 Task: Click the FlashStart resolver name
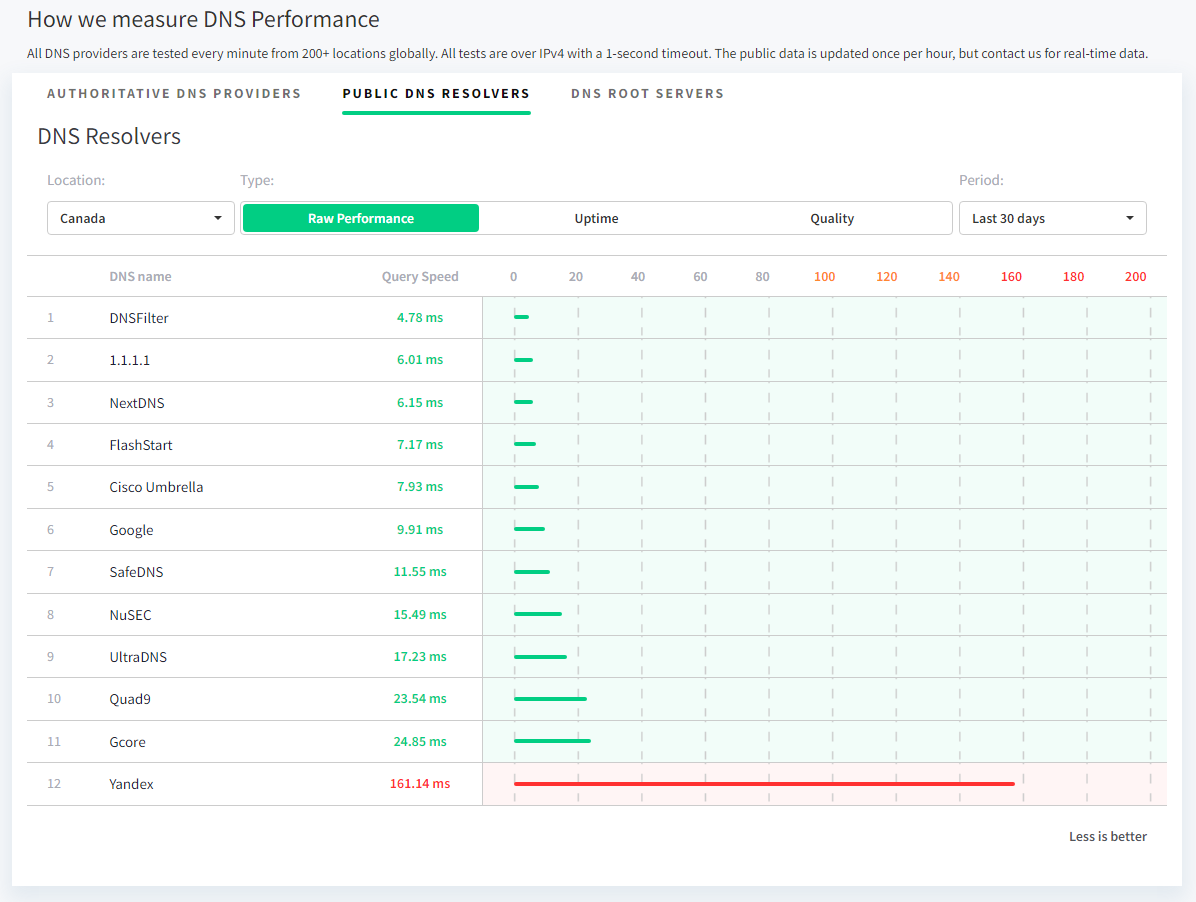[x=141, y=445]
